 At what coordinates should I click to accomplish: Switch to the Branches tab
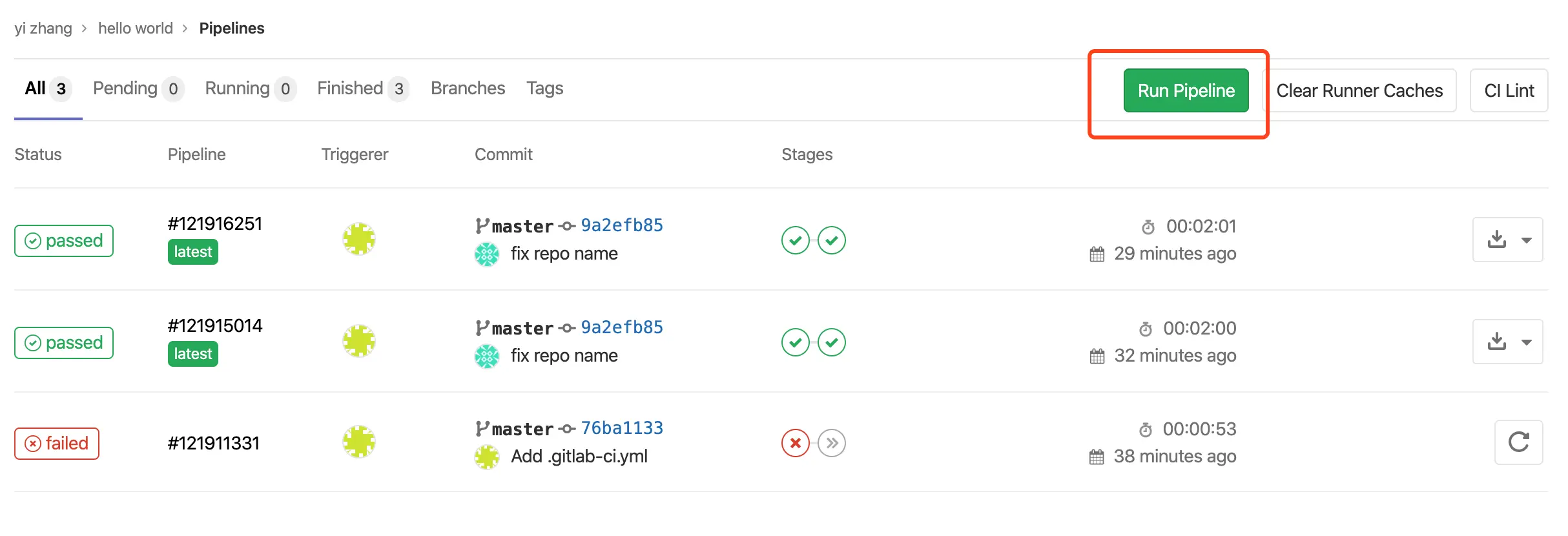point(468,88)
